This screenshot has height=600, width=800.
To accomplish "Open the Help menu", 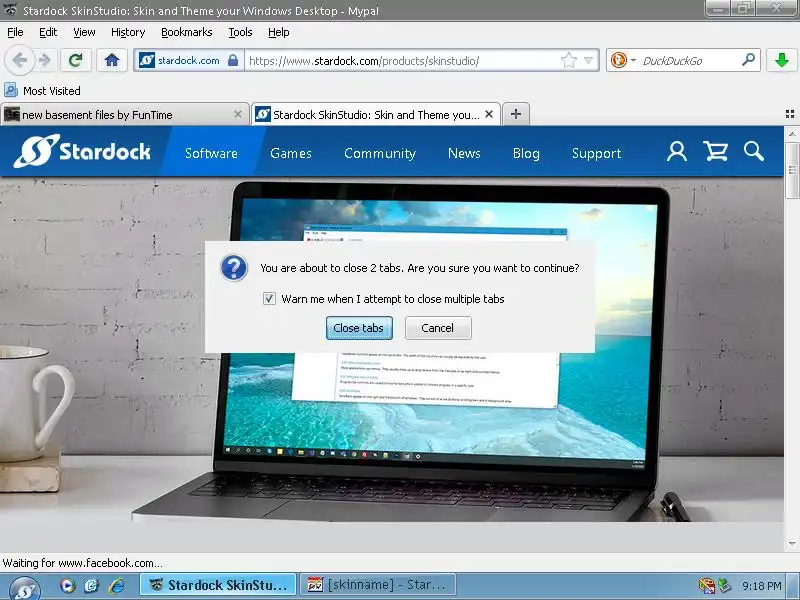I will (279, 32).
